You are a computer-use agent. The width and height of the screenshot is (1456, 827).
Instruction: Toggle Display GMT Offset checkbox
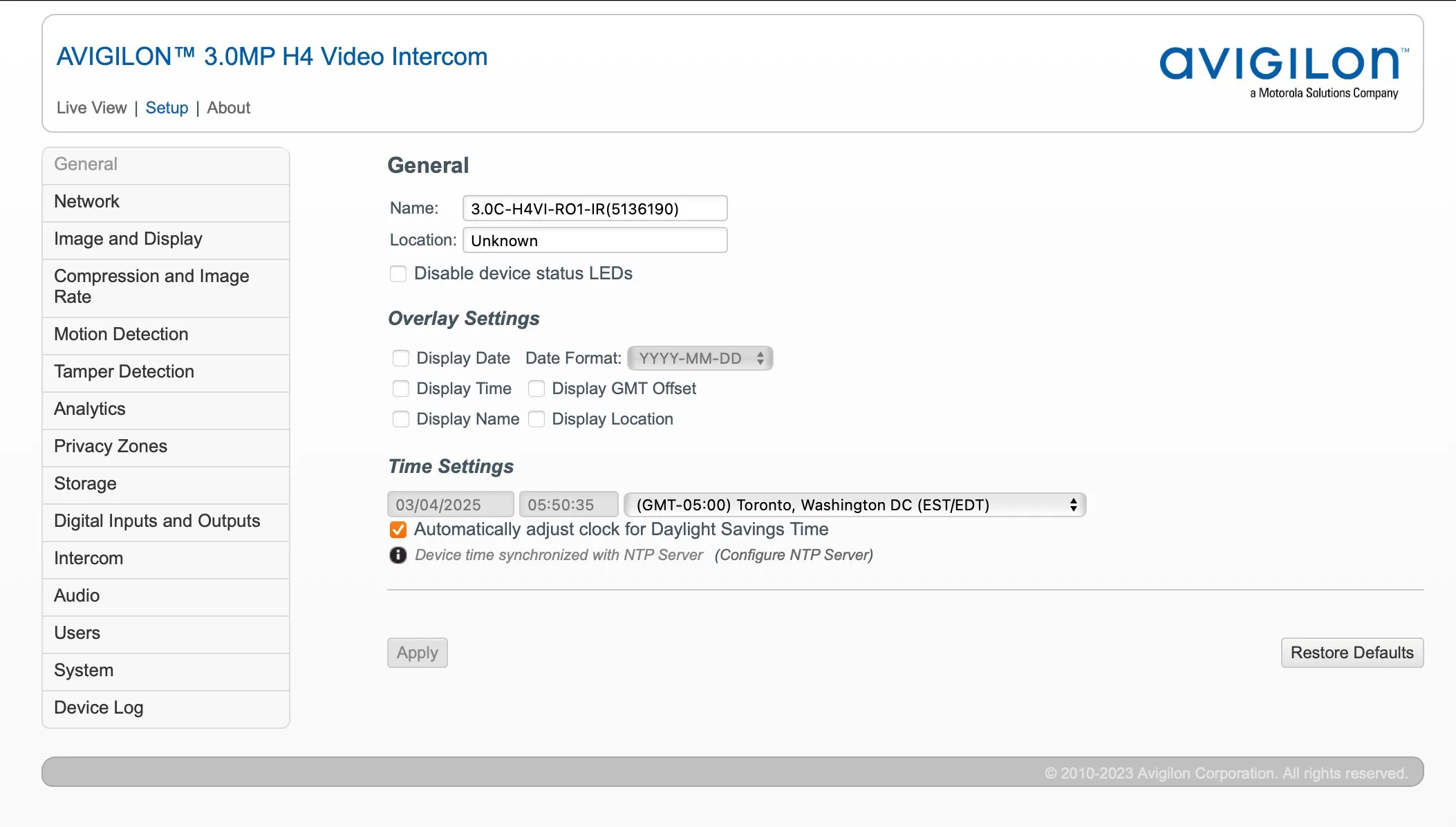536,389
